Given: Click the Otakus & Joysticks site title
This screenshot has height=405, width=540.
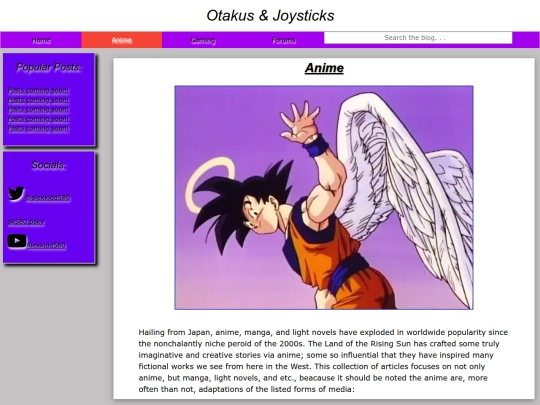Looking at the screenshot, I should coord(270,15).
